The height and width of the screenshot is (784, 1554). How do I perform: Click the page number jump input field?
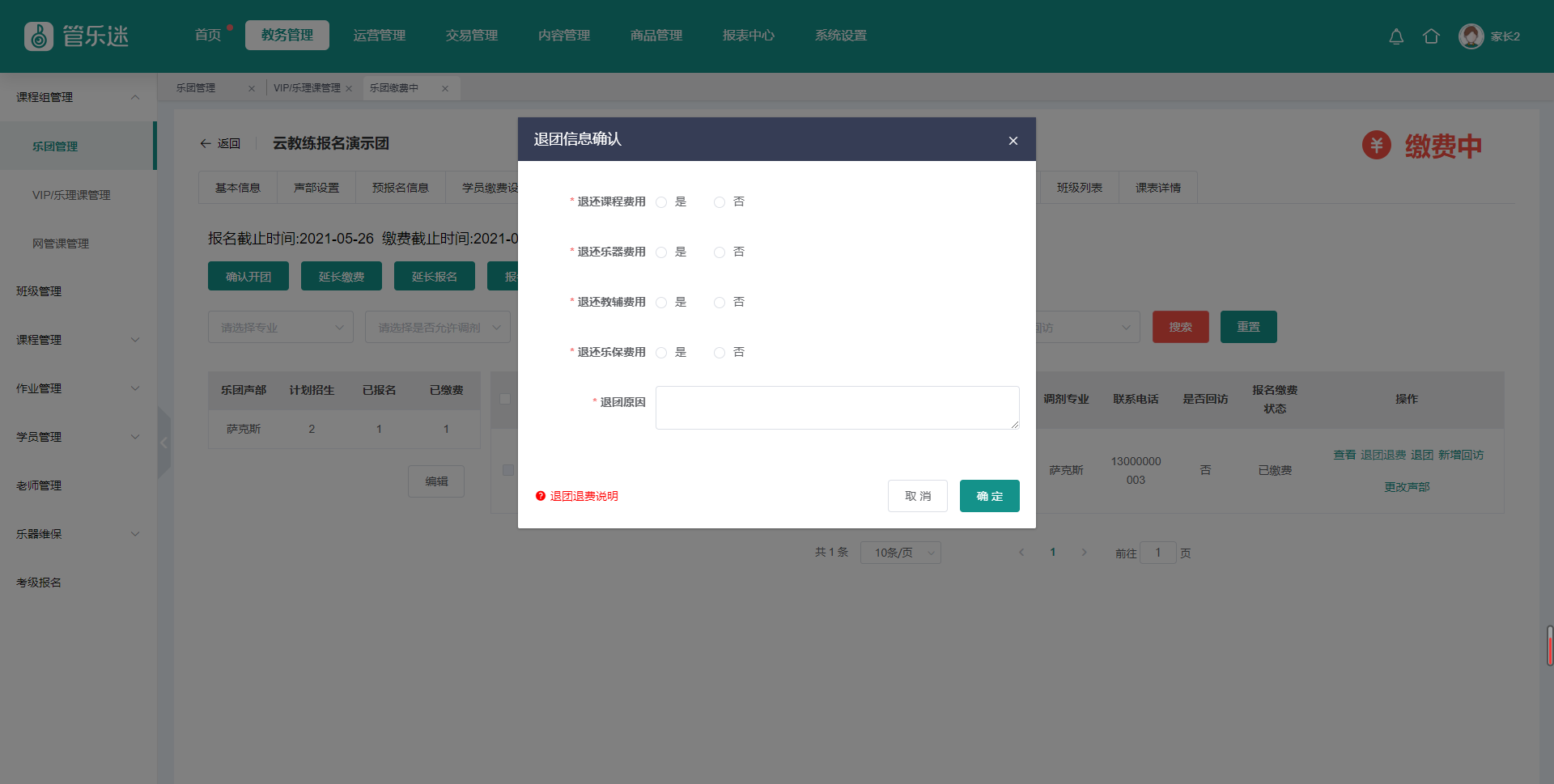(x=1157, y=553)
